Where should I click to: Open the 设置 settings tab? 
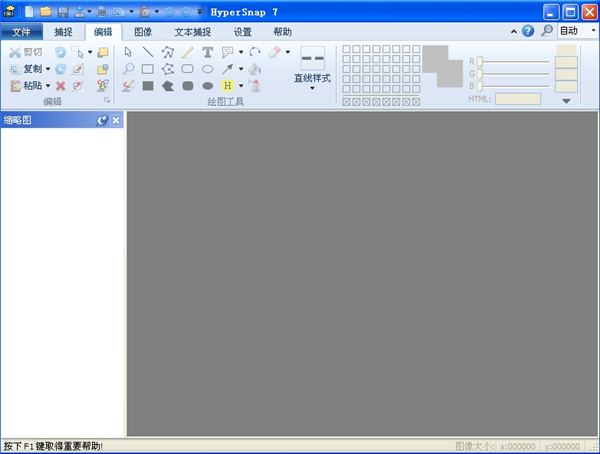pyautogui.click(x=242, y=31)
